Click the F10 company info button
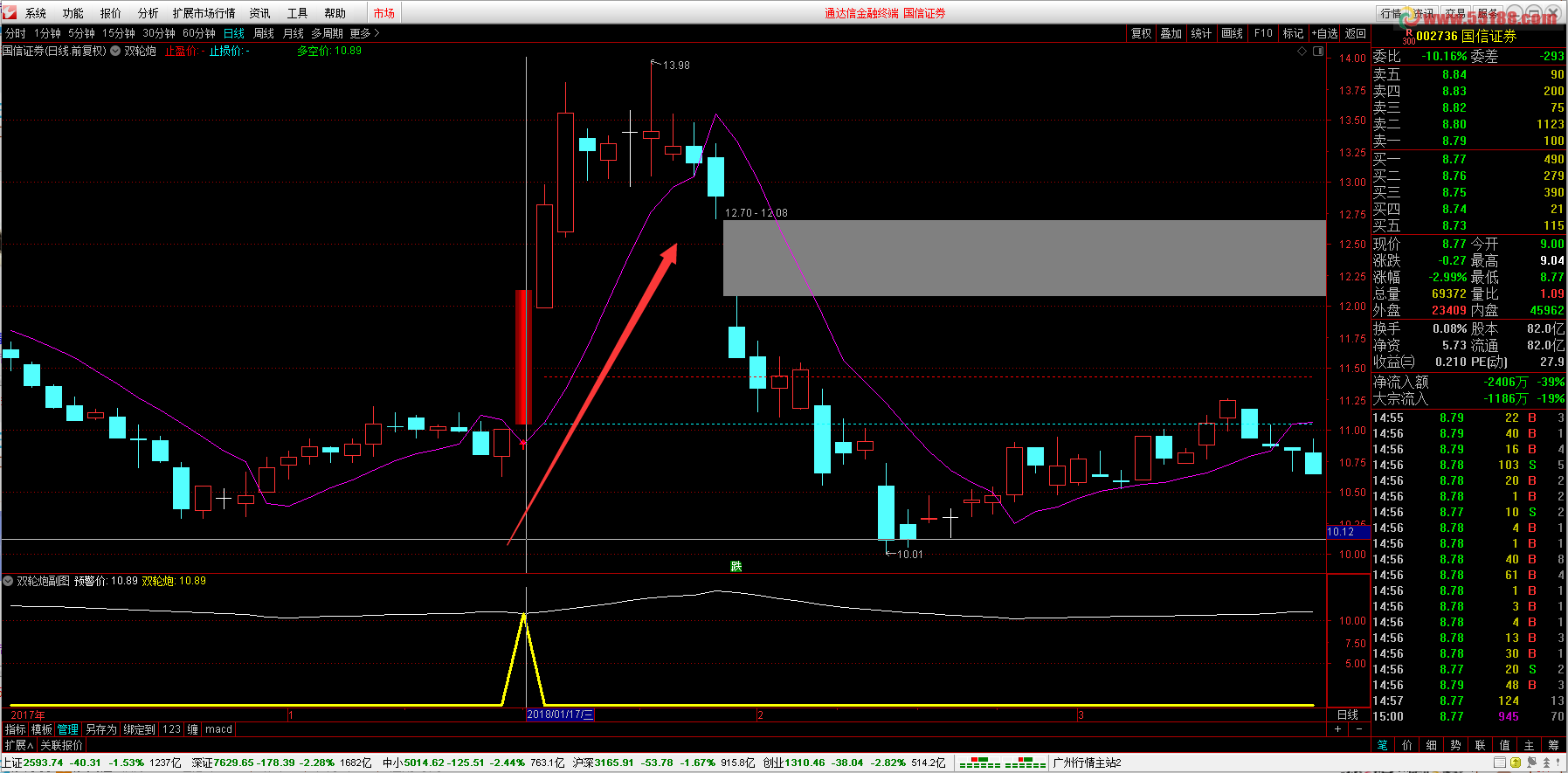 (1263, 33)
